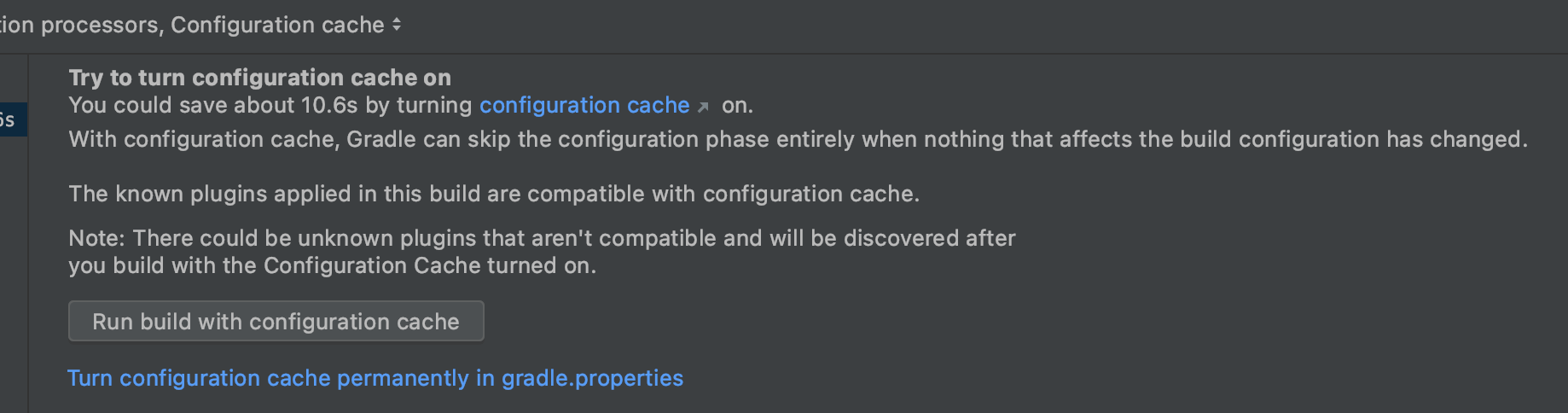Click blank space right of the note text
The image size is (1568, 413).
coord(1280,252)
